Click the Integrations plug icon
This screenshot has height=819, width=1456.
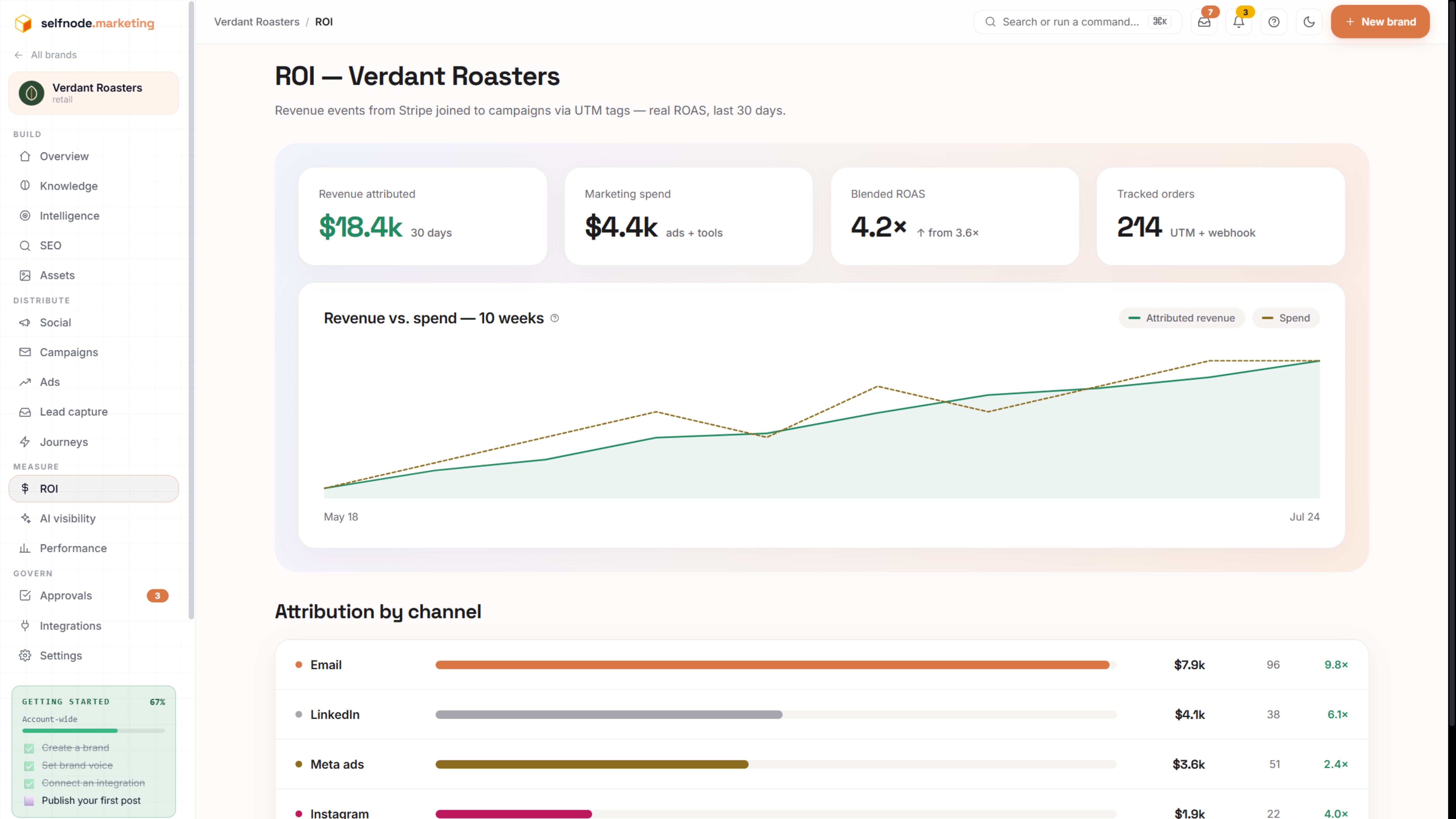point(25,626)
